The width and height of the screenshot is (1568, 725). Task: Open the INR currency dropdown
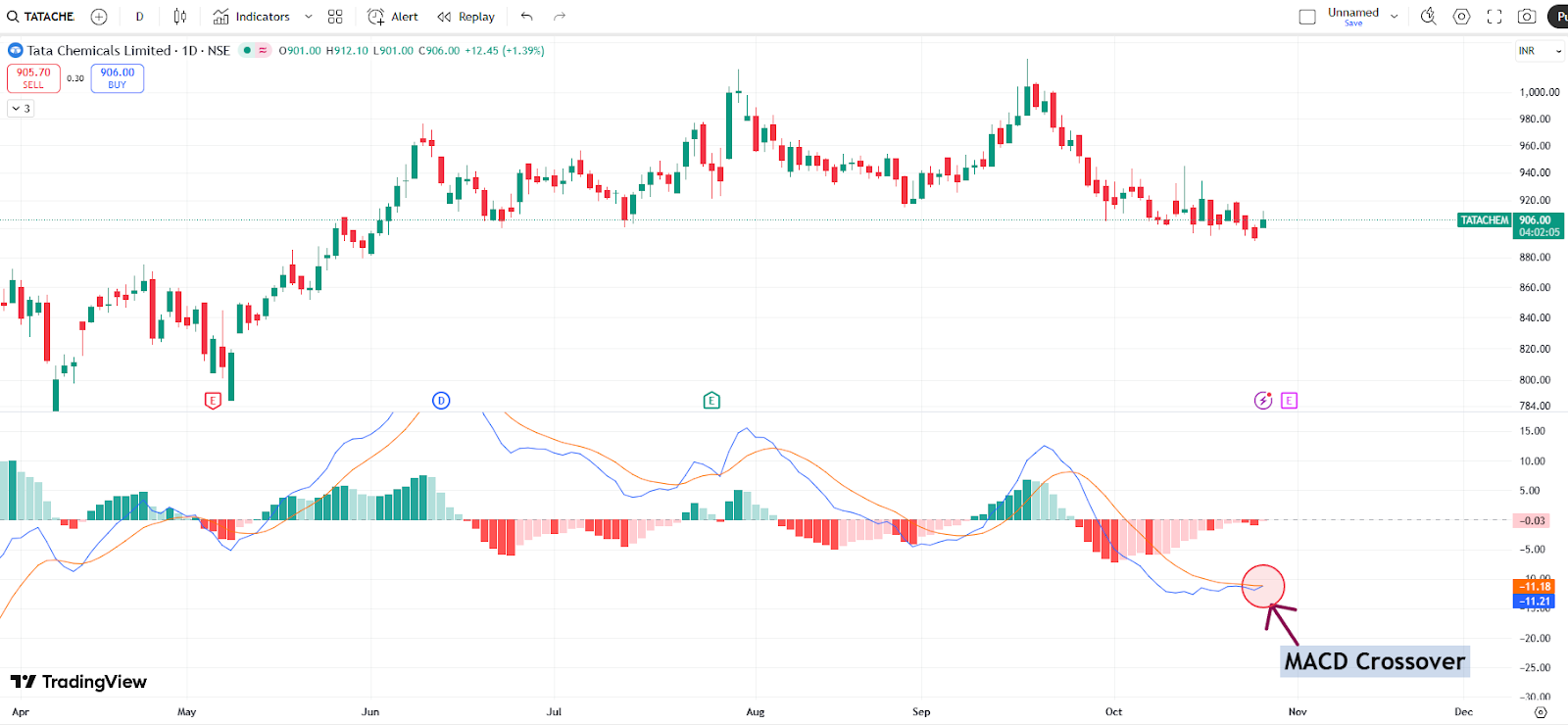click(x=1541, y=51)
